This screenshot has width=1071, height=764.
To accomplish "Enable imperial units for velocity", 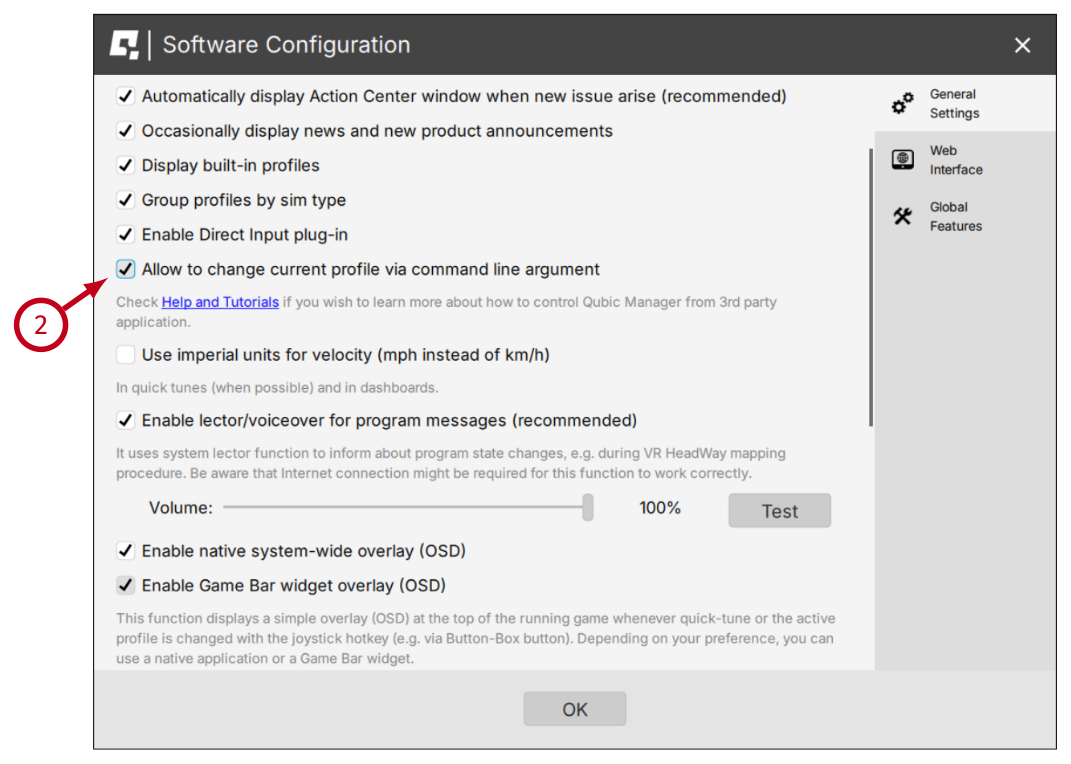I will (126, 355).
